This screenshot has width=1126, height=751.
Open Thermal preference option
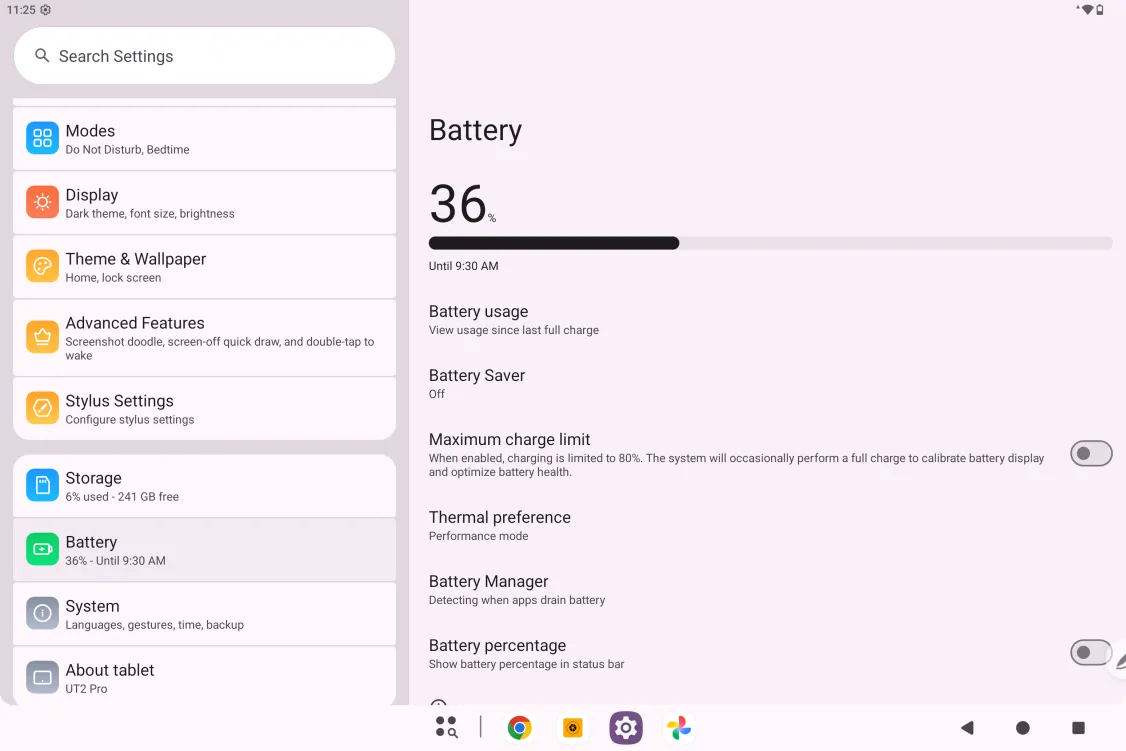770,526
